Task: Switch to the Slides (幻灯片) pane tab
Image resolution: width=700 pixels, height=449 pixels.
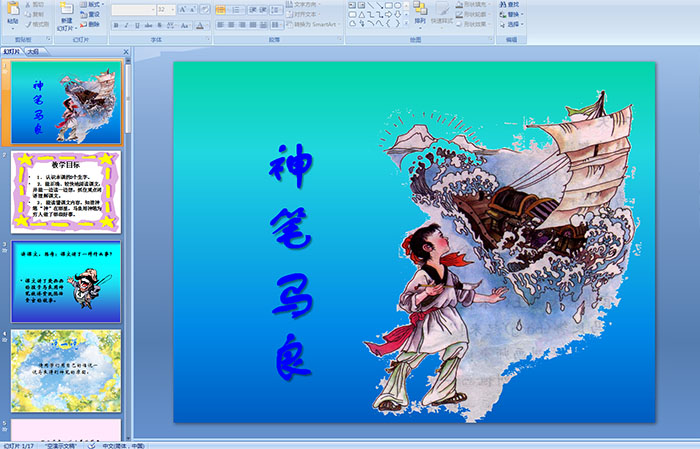Action: [12, 52]
